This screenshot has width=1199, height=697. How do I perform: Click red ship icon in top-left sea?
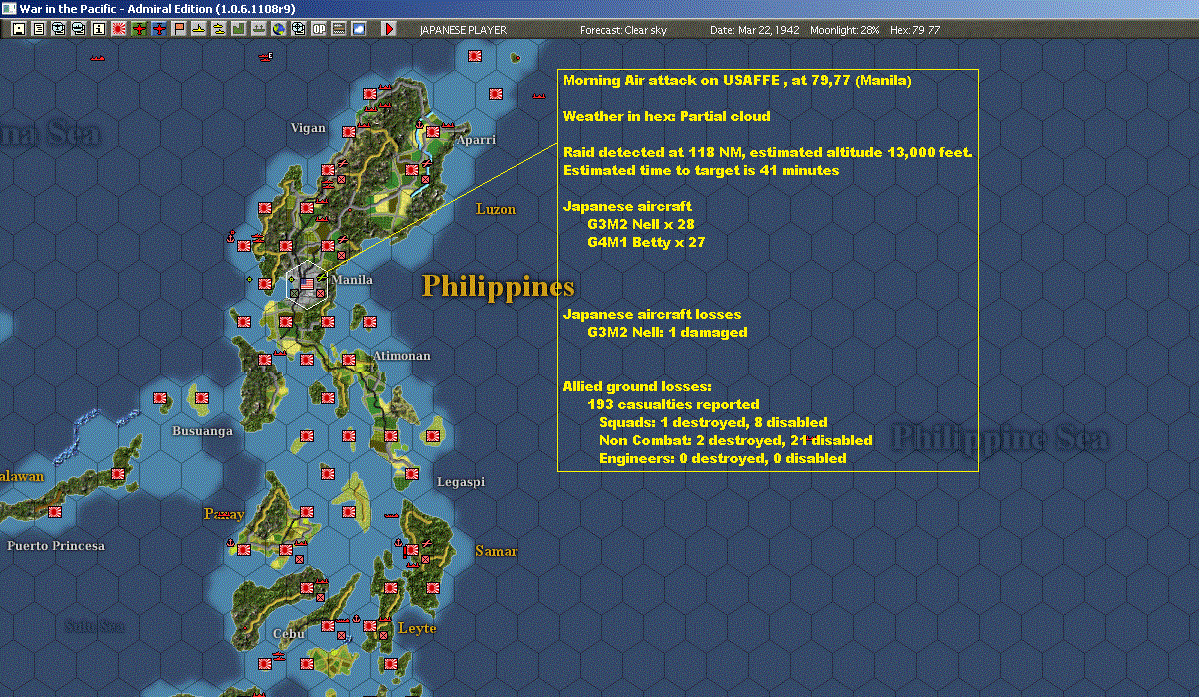pos(97,57)
